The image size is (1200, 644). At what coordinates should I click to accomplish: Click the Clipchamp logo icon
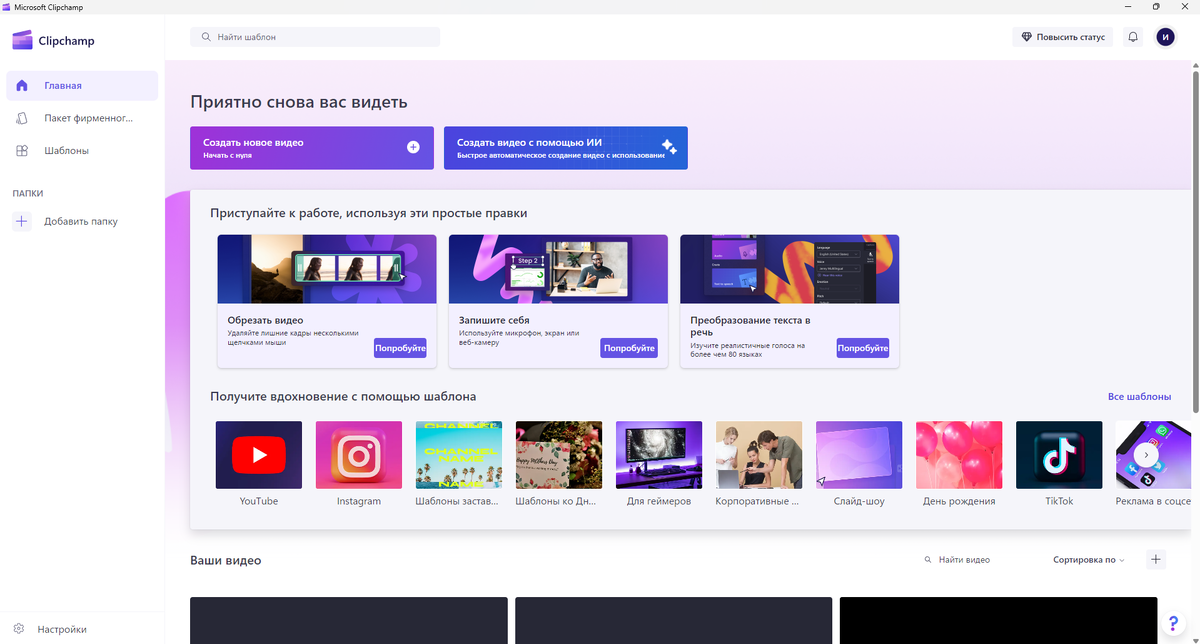(22, 41)
